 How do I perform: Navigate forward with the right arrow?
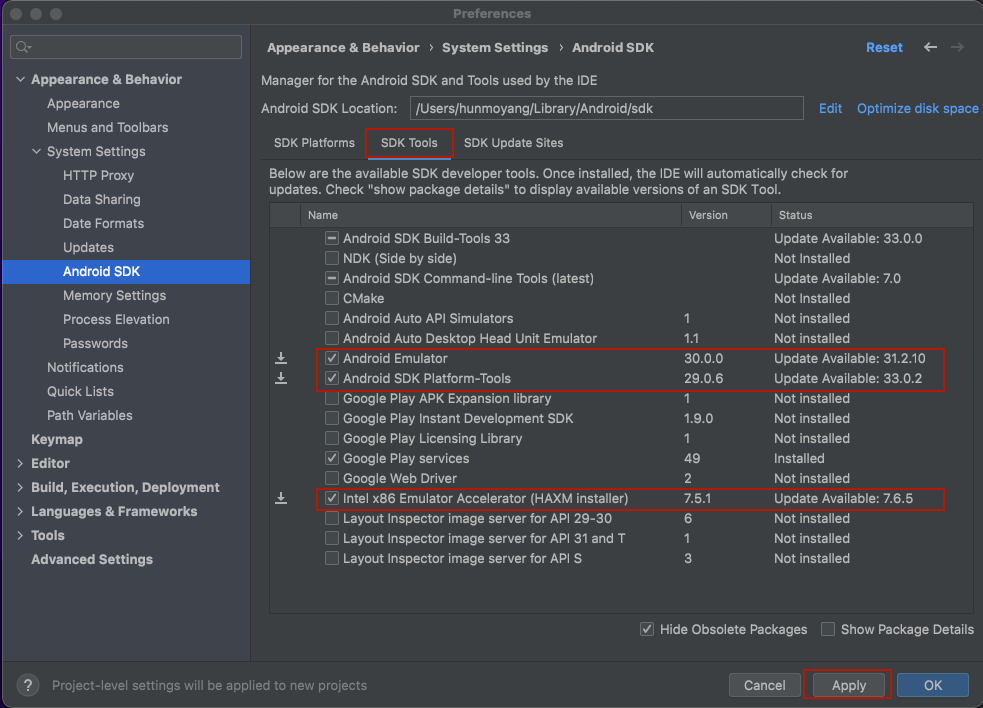pos(957,48)
